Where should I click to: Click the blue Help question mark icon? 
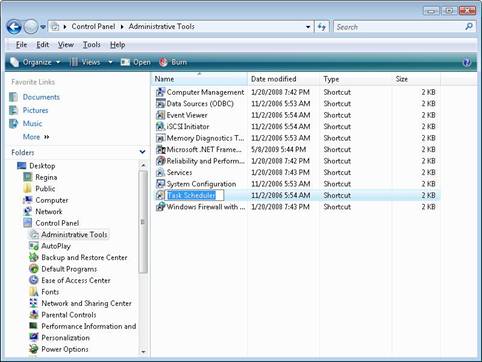(x=467, y=62)
